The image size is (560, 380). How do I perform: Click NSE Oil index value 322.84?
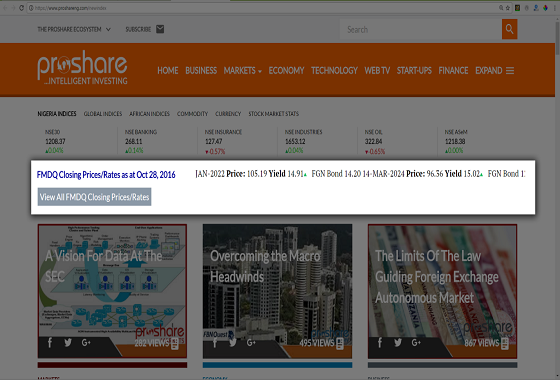(374, 141)
